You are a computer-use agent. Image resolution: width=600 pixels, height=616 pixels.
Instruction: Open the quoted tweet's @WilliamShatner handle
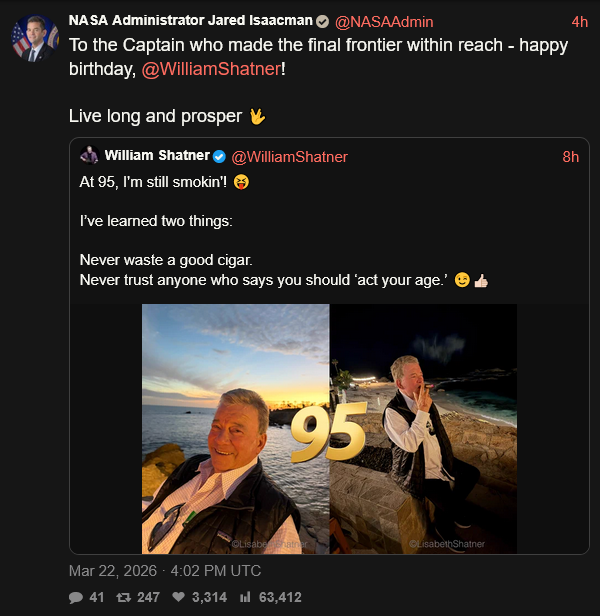click(x=289, y=157)
